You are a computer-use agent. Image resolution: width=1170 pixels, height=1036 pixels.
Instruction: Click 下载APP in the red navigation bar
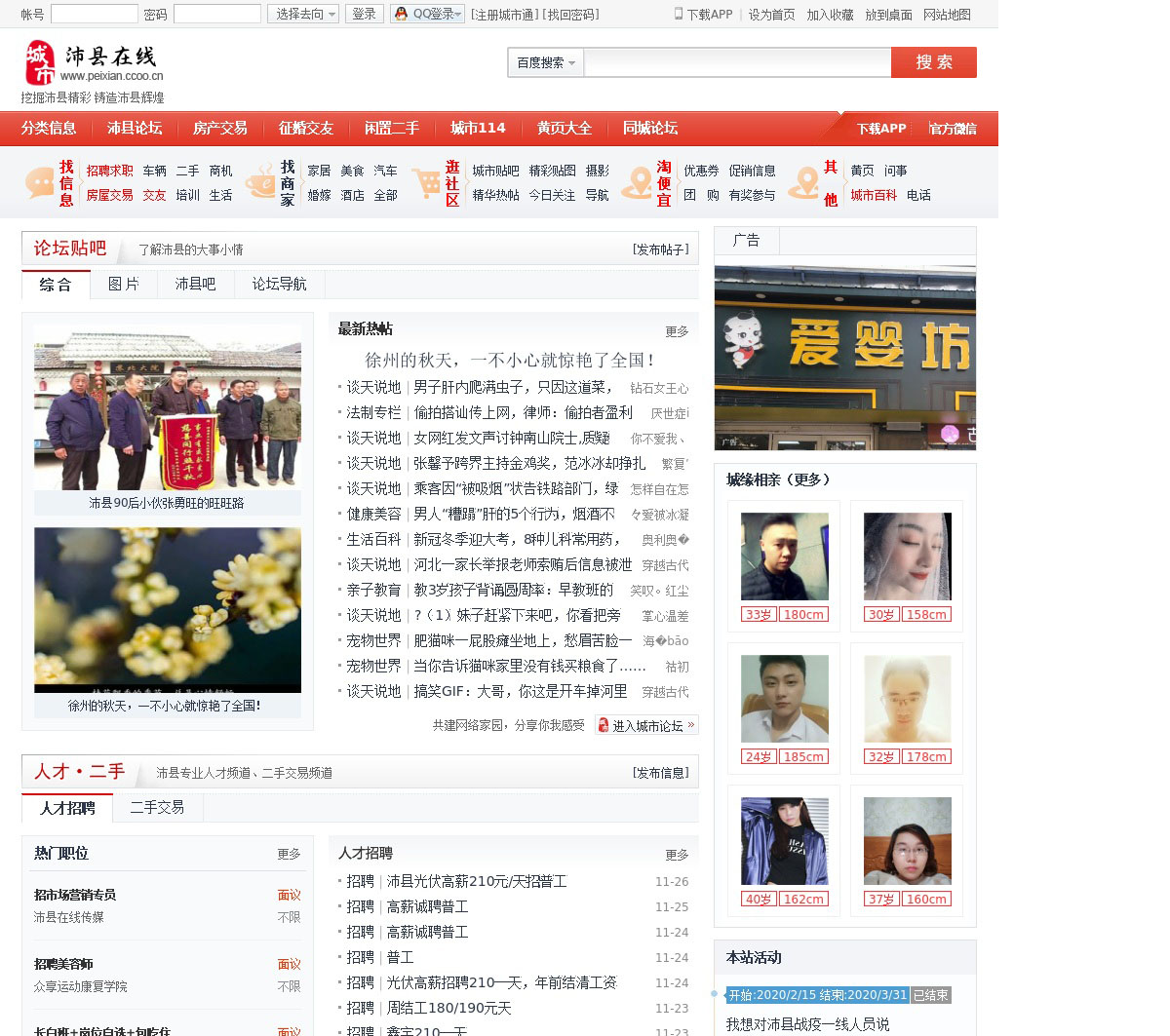(881, 129)
